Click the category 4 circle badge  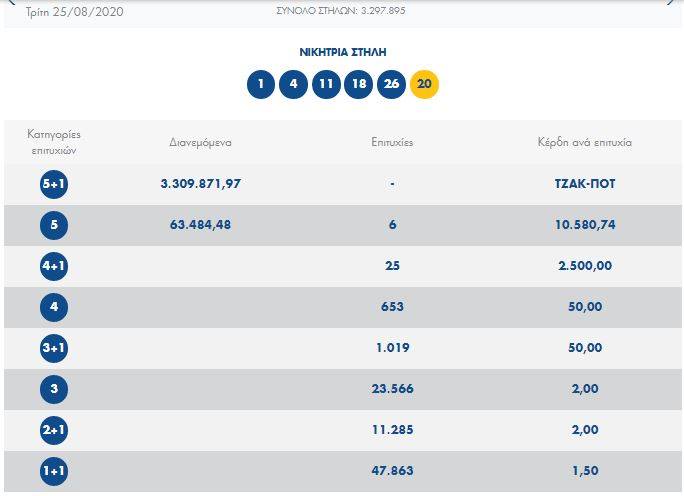click(x=54, y=308)
